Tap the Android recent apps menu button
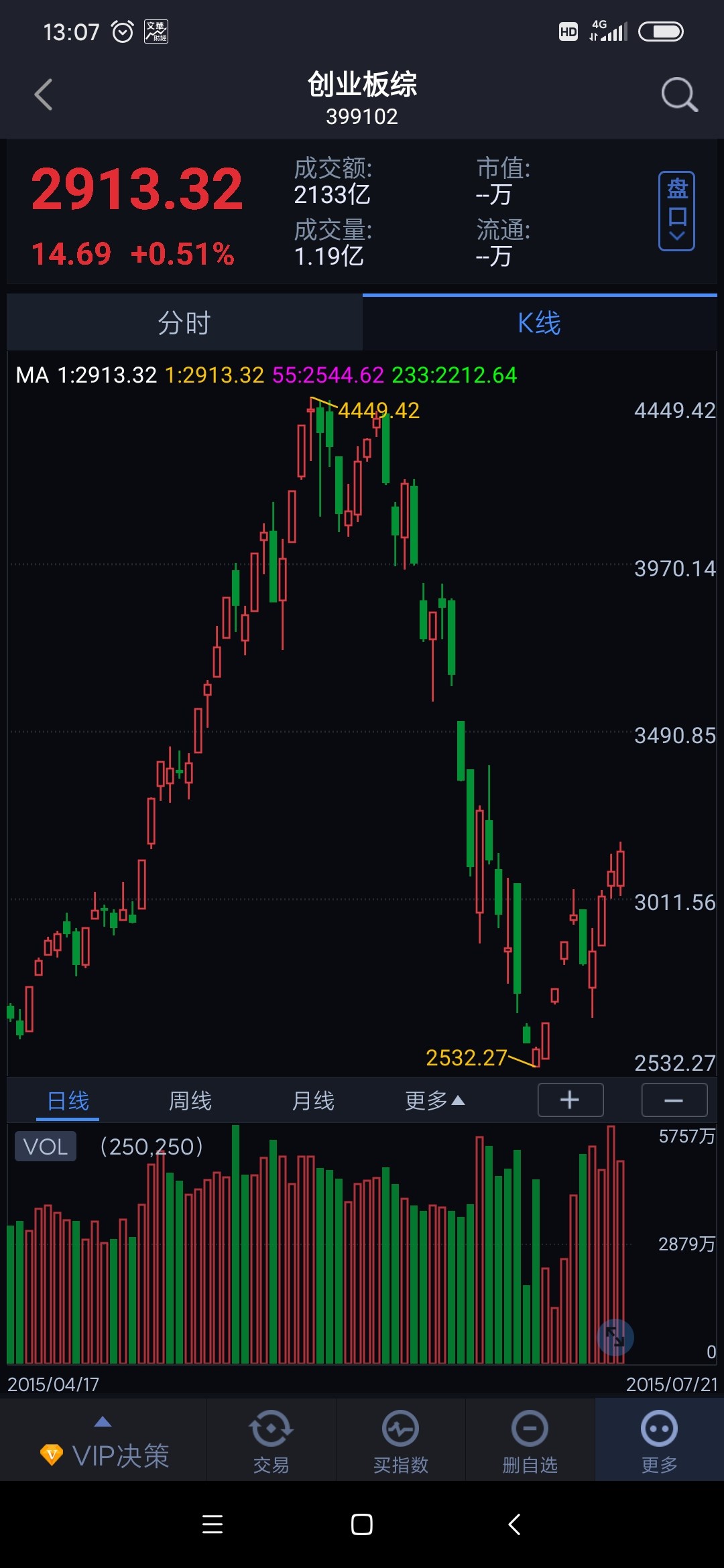 (213, 1524)
